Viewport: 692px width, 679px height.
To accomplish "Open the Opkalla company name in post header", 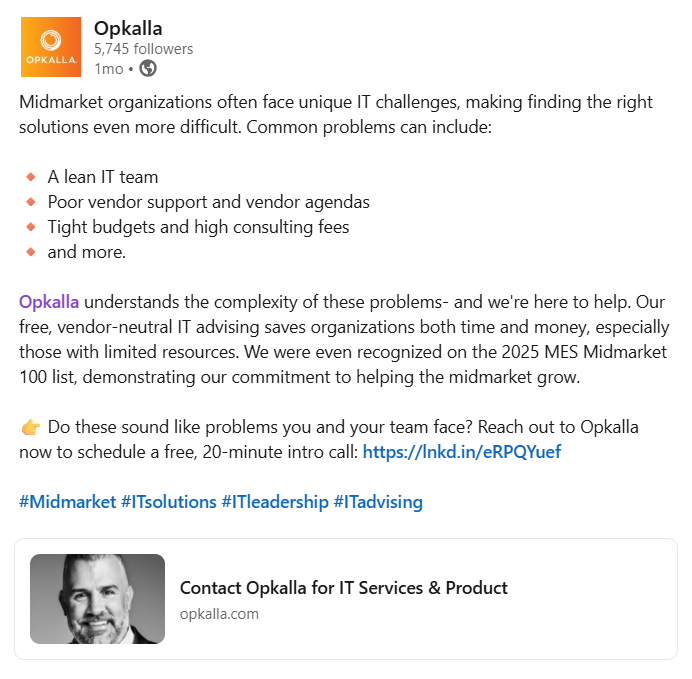I will (128, 27).
